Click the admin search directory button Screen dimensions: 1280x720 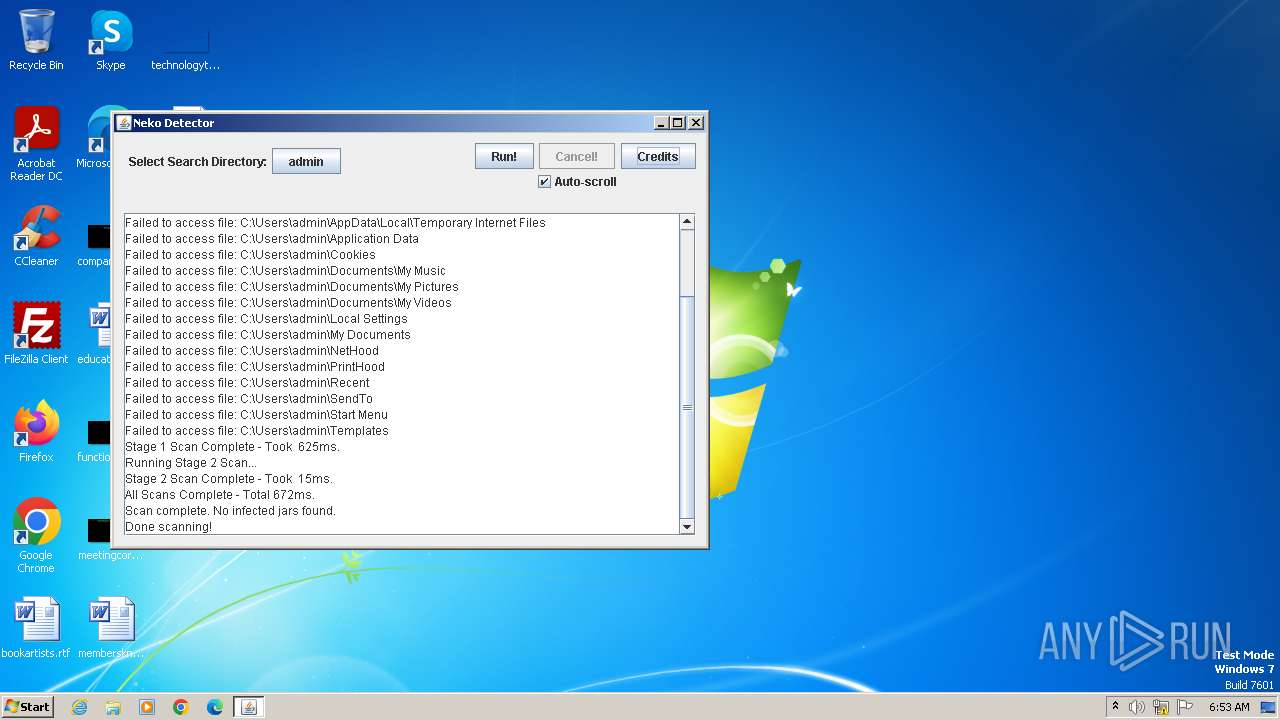point(306,161)
